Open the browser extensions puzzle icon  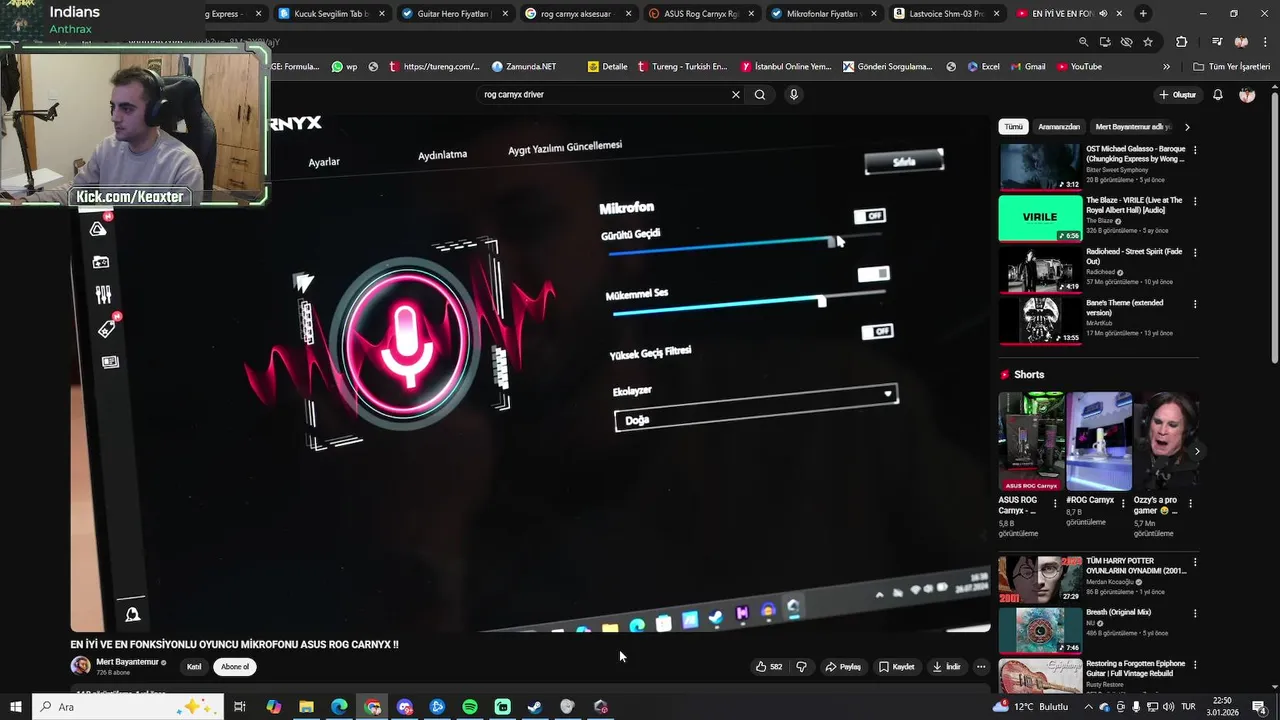tap(1181, 42)
